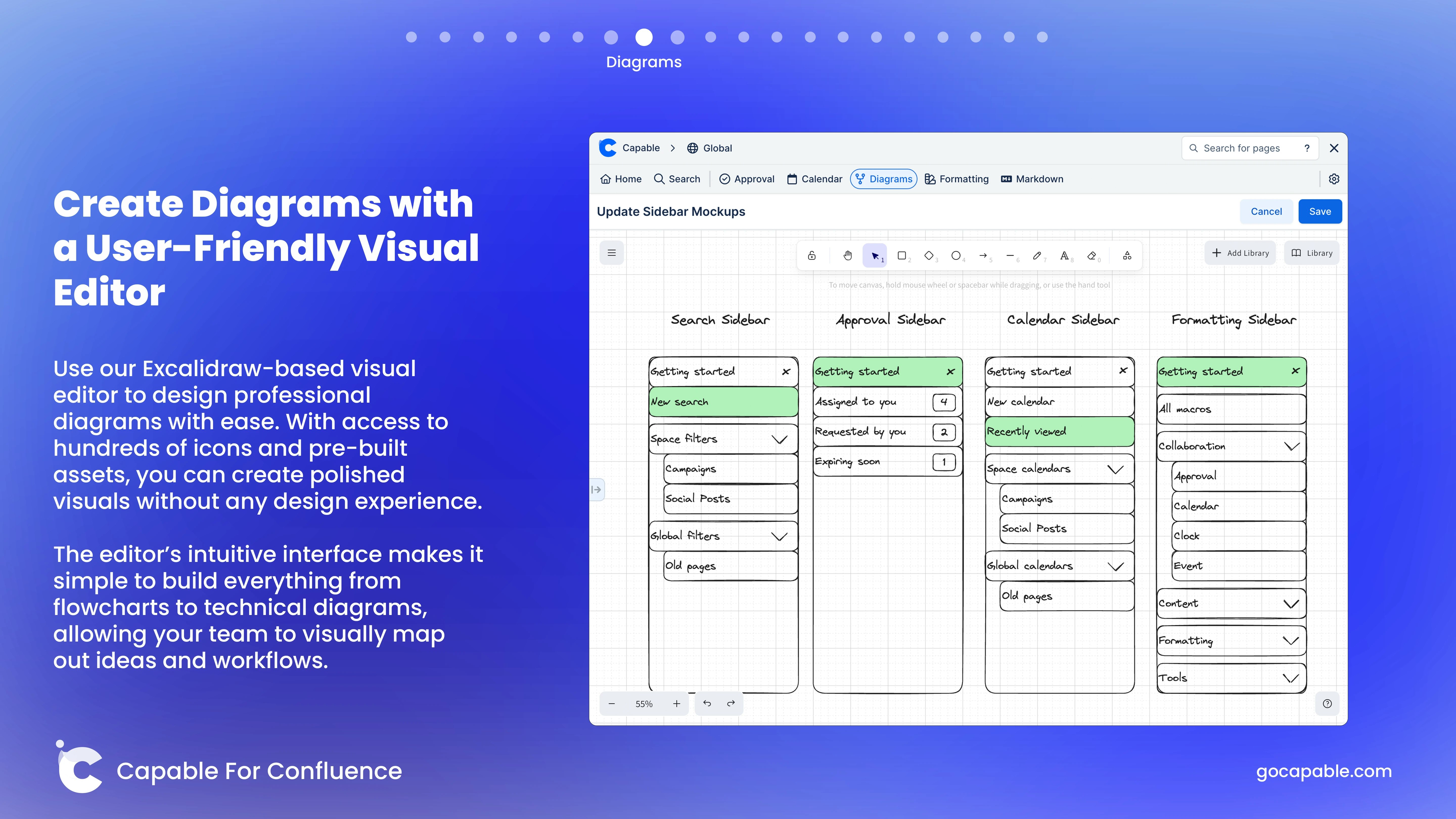This screenshot has height=819, width=1456.
Task: Select the Recently viewed green box
Action: coord(1060,432)
